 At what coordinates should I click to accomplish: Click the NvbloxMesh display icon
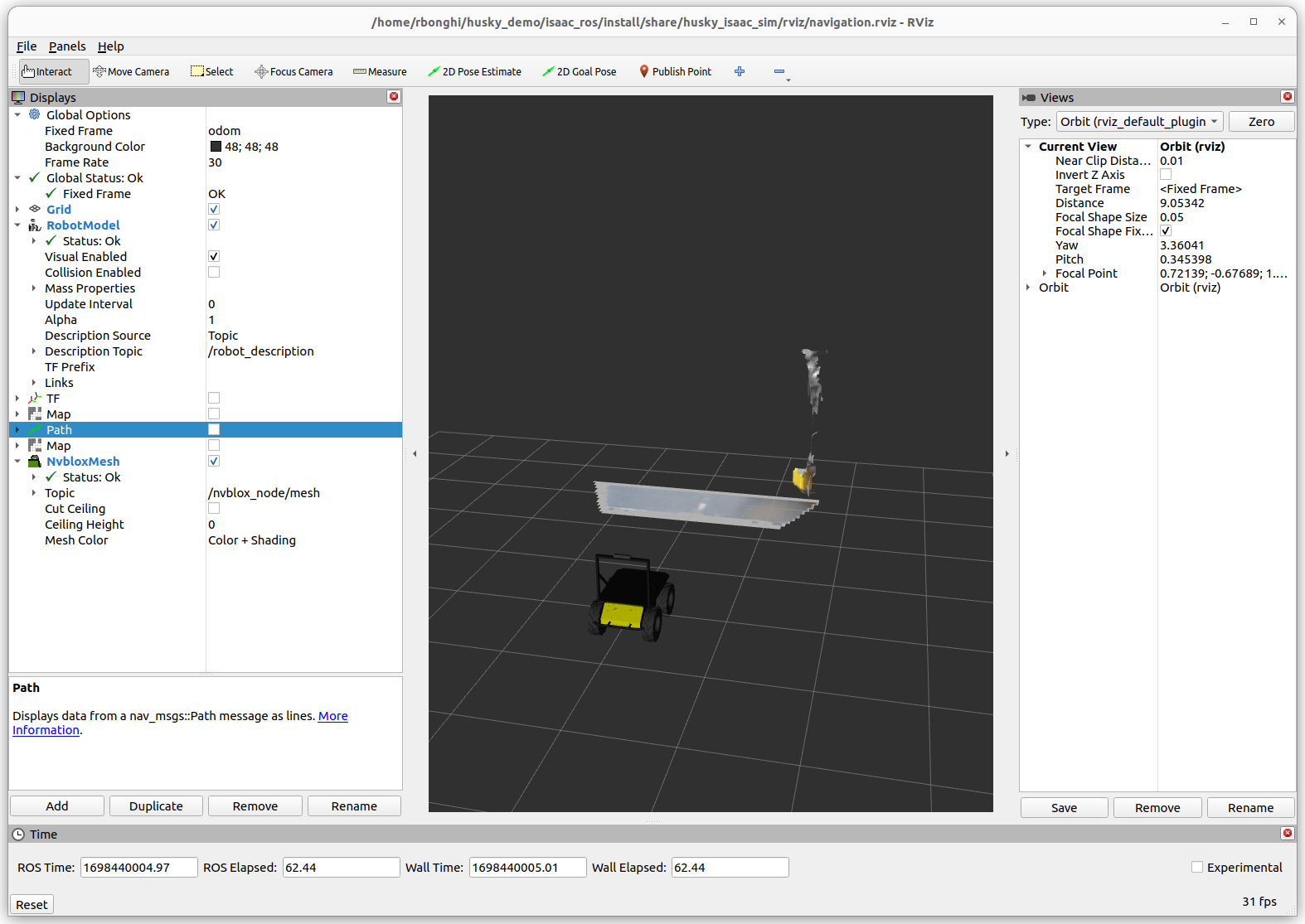pos(35,462)
